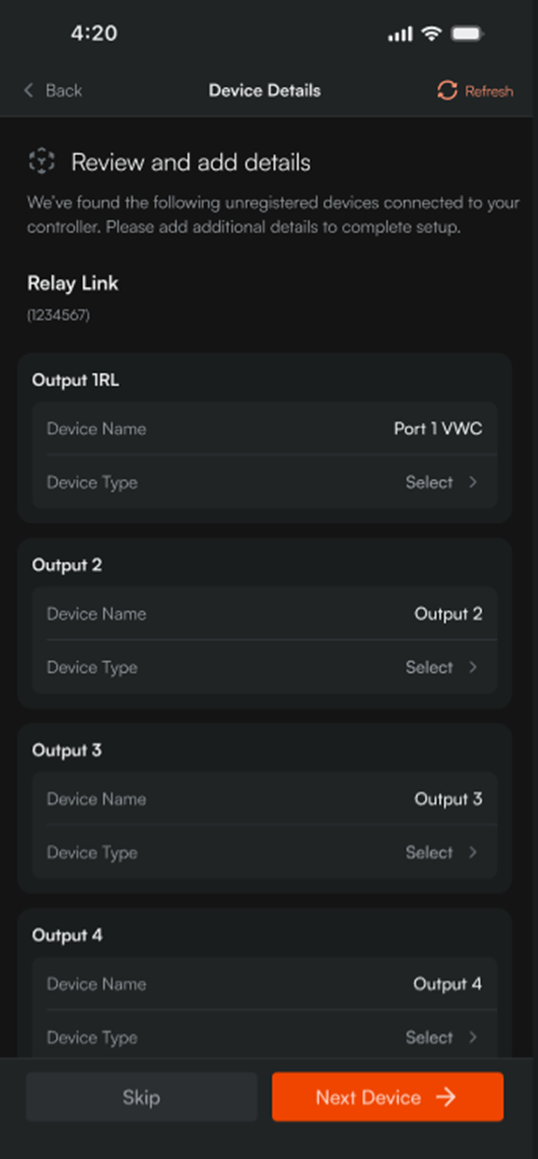Viewport: 538px width, 1159px height.
Task: Tap the Device Details title
Action: [265, 91]
